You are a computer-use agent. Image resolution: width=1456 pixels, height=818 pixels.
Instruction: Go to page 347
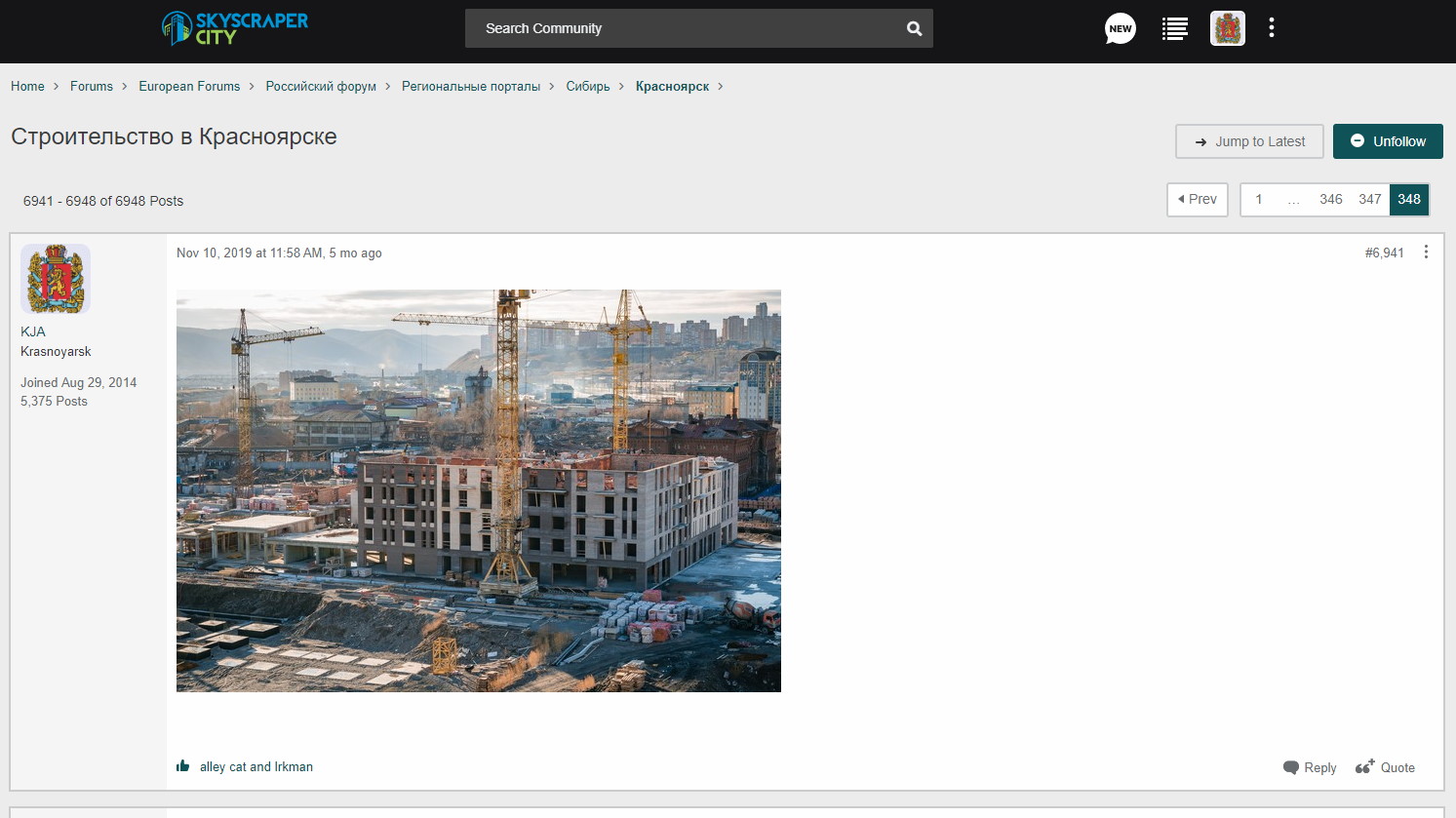tap(1369, 199)
